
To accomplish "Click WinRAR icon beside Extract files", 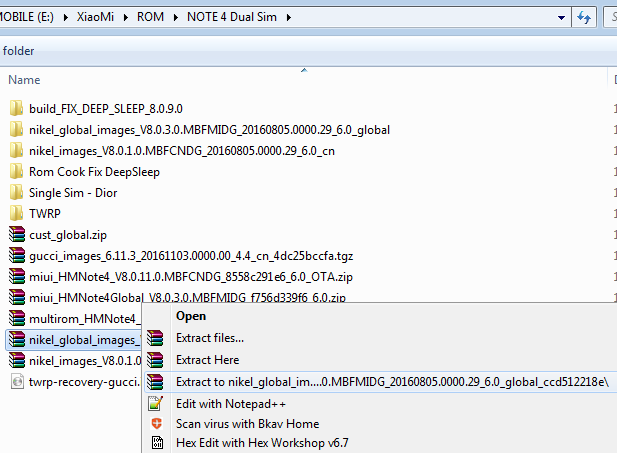I will coord(155,338).
